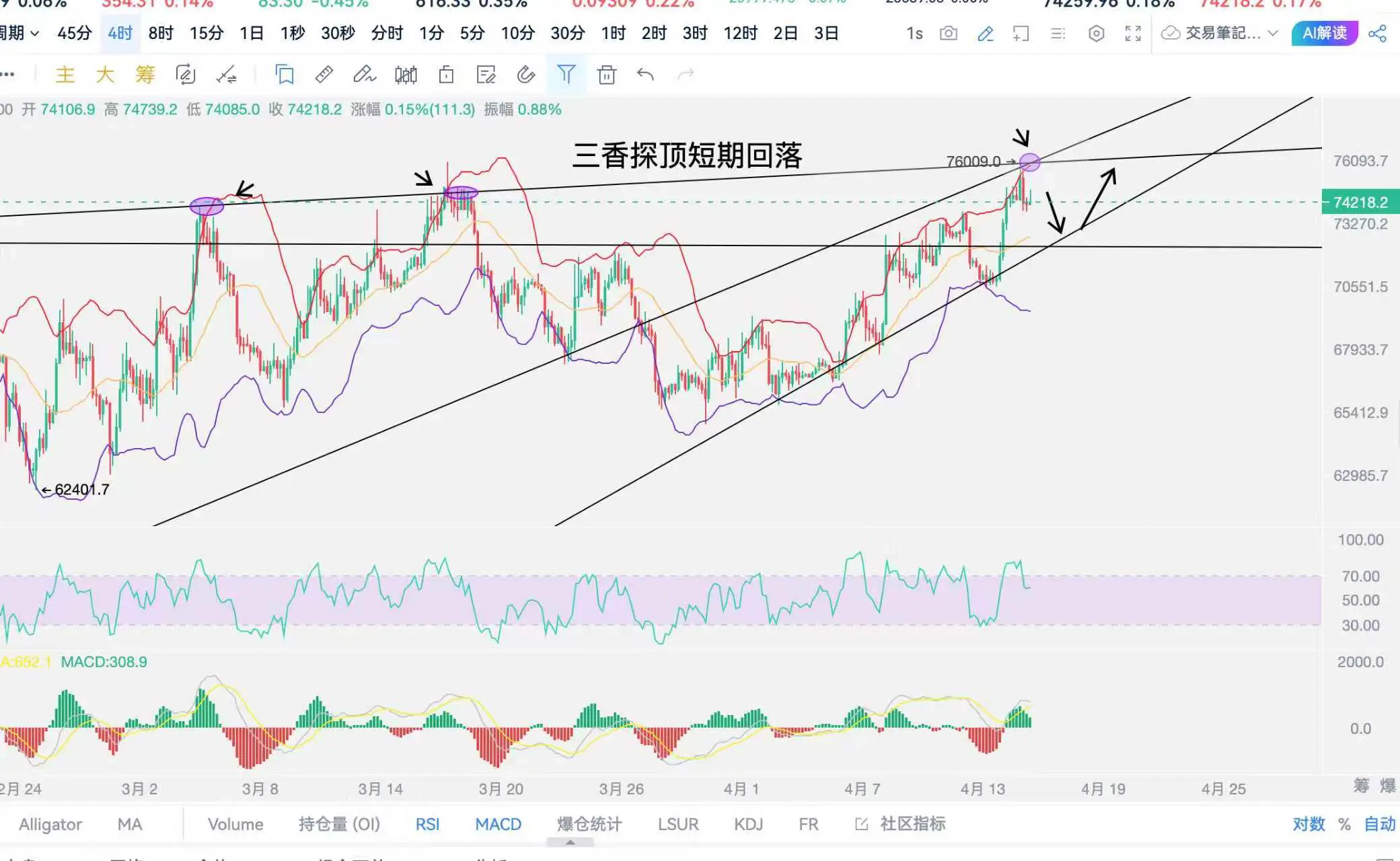Select the 15分 timeframe tab
Viewport: 1400px width, 861px height.
pyautogui.click(x=206, y=33)
